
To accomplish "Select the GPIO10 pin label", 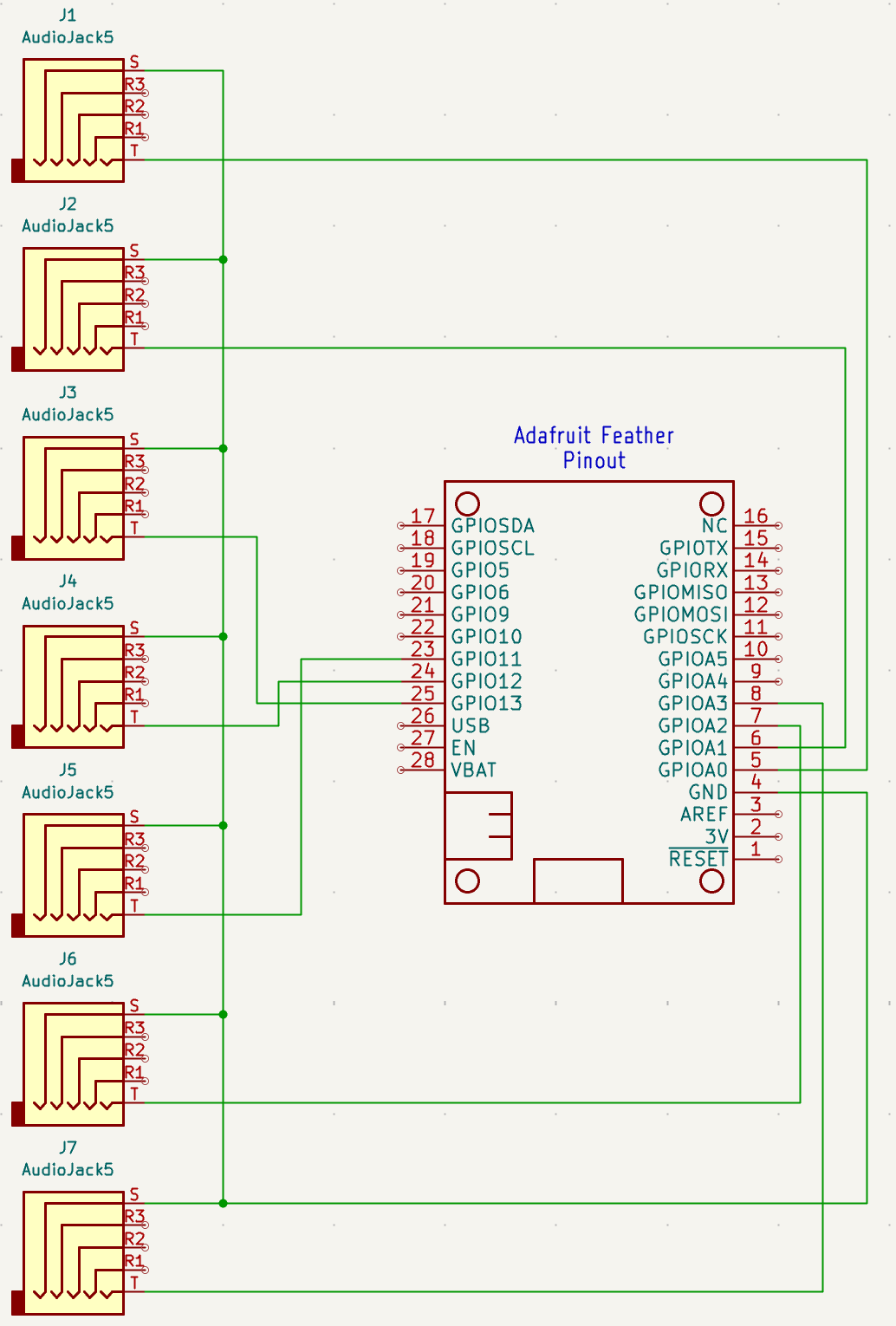I will pos(486,637).
